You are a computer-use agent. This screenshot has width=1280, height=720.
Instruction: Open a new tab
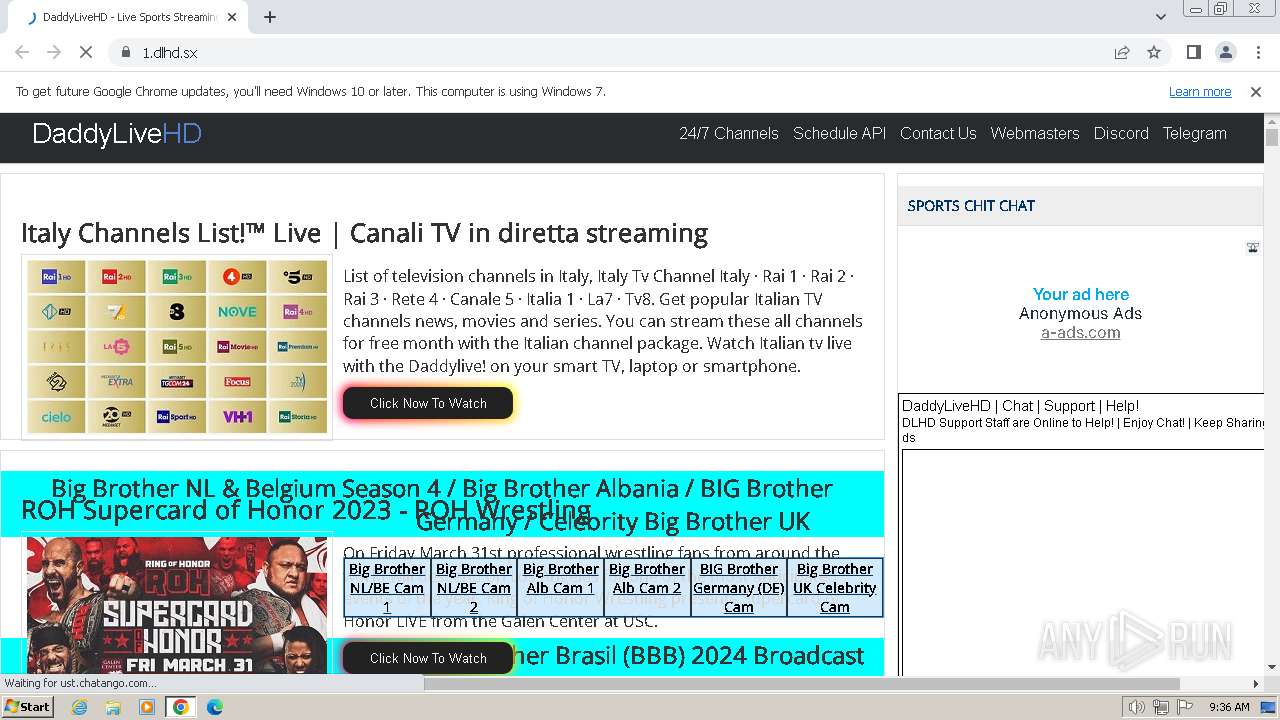270,17
